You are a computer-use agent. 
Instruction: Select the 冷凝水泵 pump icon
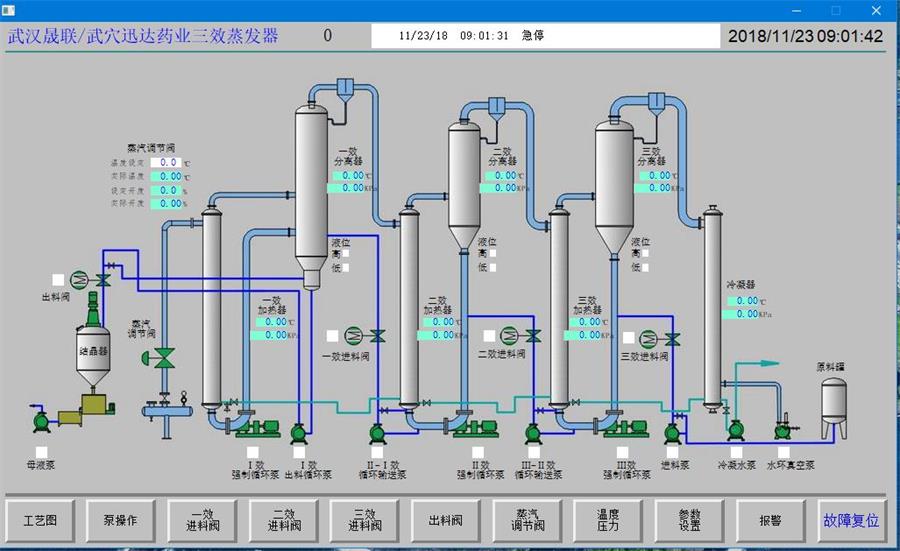(736, 431)
